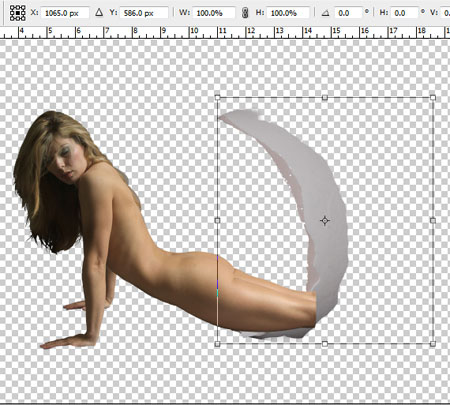The height and width of the screenshot is (405, 450).
Task: Click the bottom-middle transform handle
Action: 325,343
